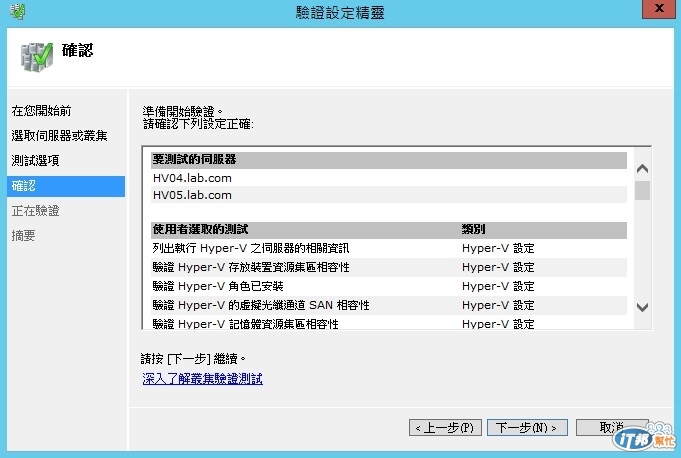Select server HV05.lab.com in the list
681x458 pixels.
[x=389, y=195]
